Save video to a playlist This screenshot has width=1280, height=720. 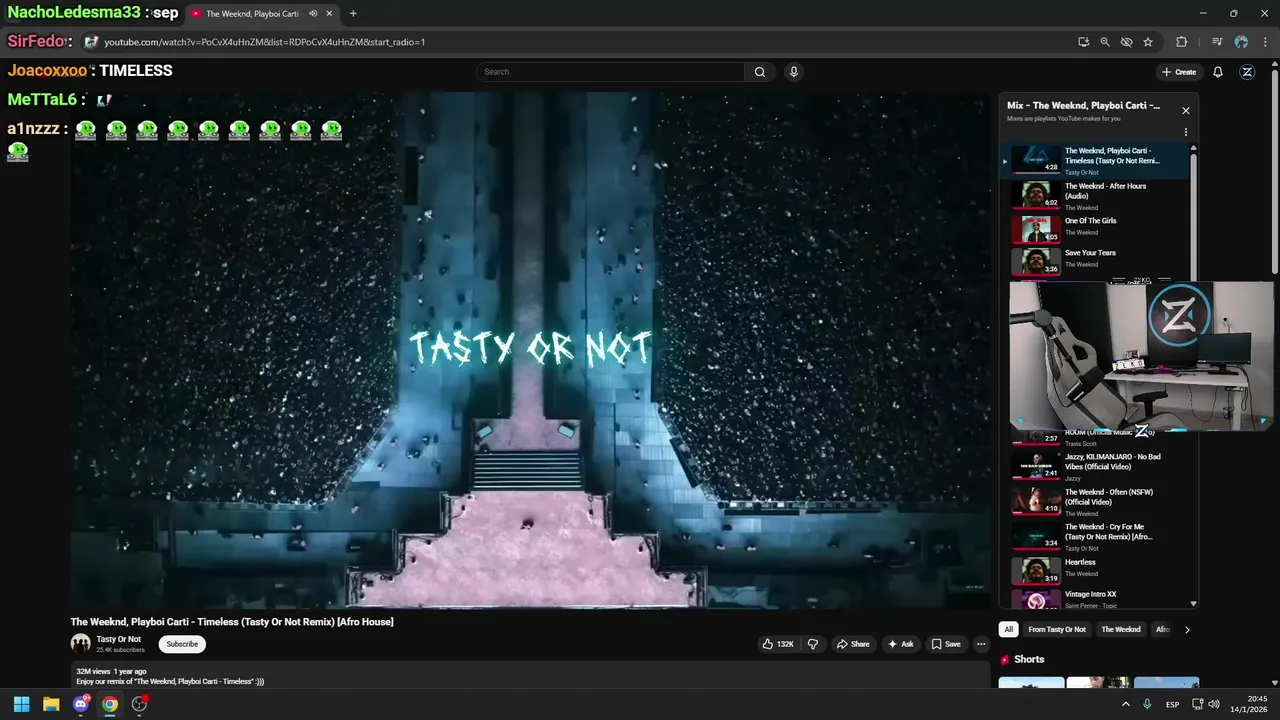click(x=945, y=644)
